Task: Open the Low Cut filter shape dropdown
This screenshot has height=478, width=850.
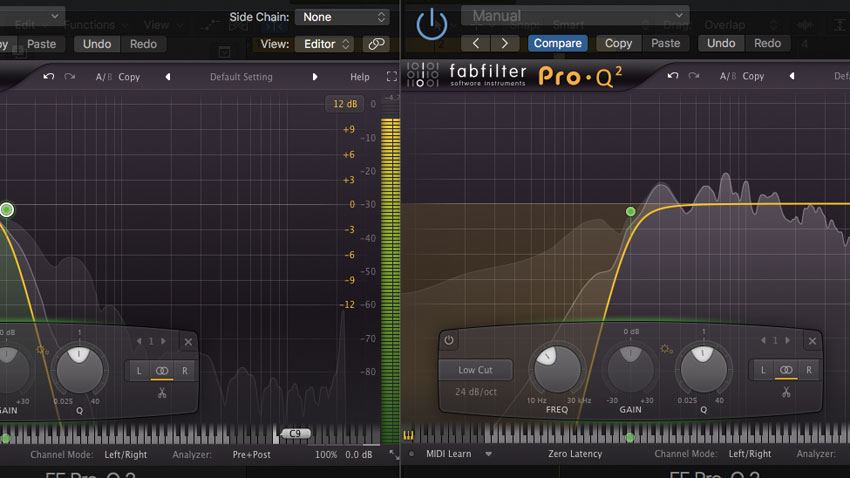Action: point(475,370)
